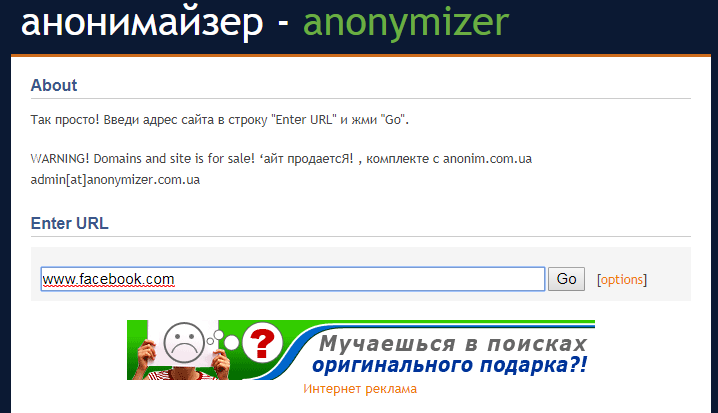Open the [options] link
718x413 pixels.
tap(622, 279)
